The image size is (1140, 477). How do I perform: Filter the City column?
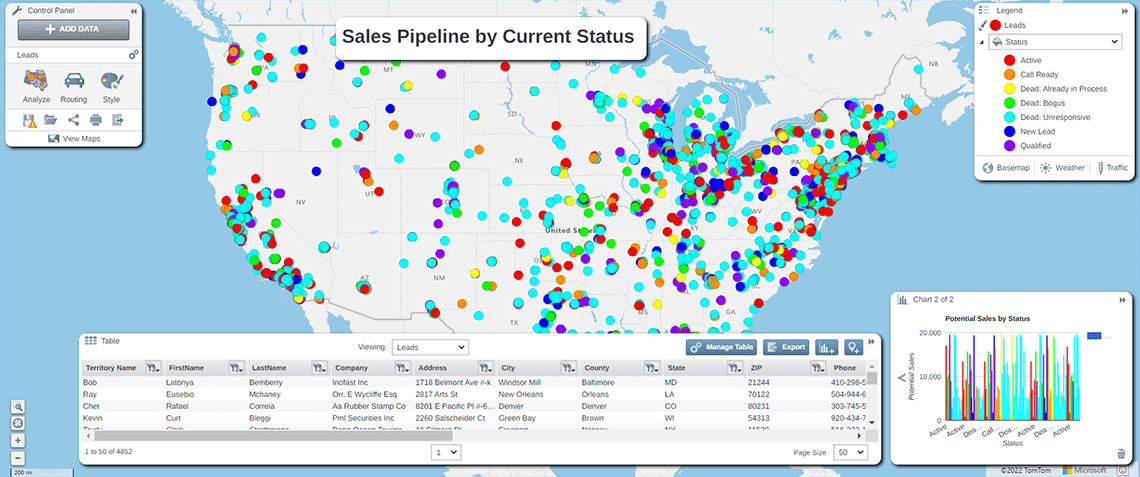pyautogui.click(x=568, y=368)
